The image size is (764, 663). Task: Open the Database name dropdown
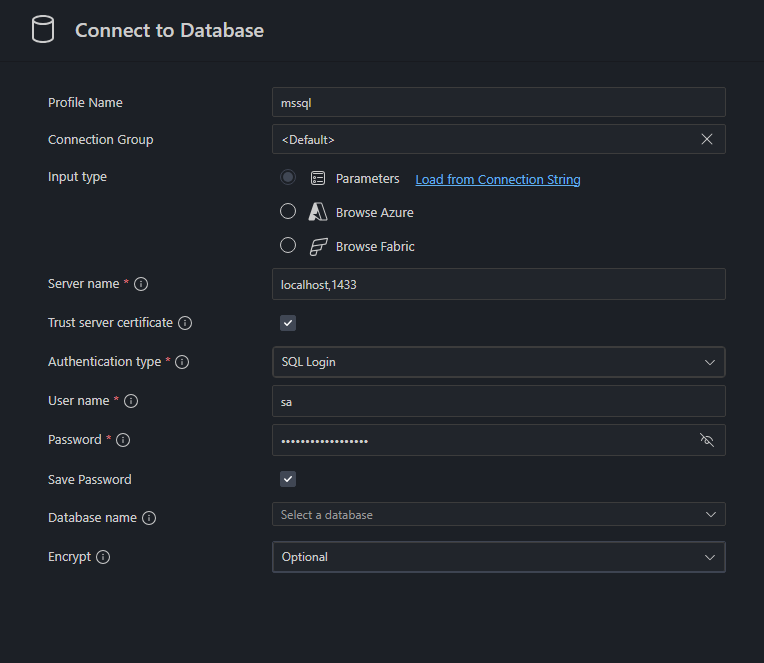[498, 514]
